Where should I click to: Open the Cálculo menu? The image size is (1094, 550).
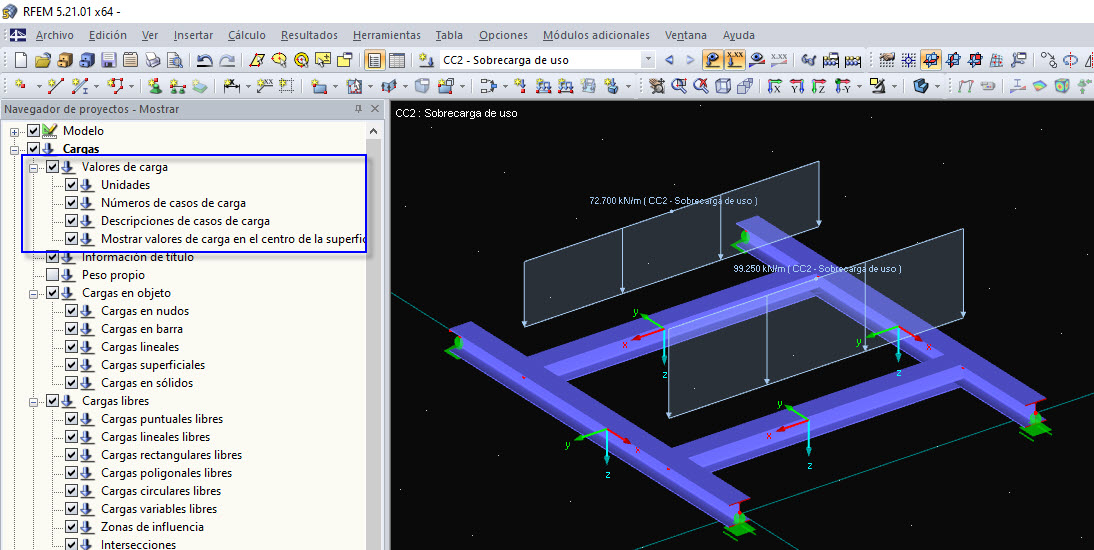pyautogui.click(x=246, y=35)
